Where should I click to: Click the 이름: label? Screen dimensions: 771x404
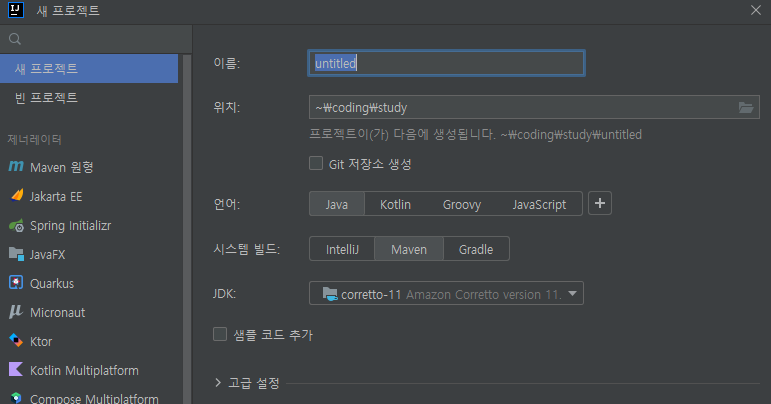click(227, 63)
